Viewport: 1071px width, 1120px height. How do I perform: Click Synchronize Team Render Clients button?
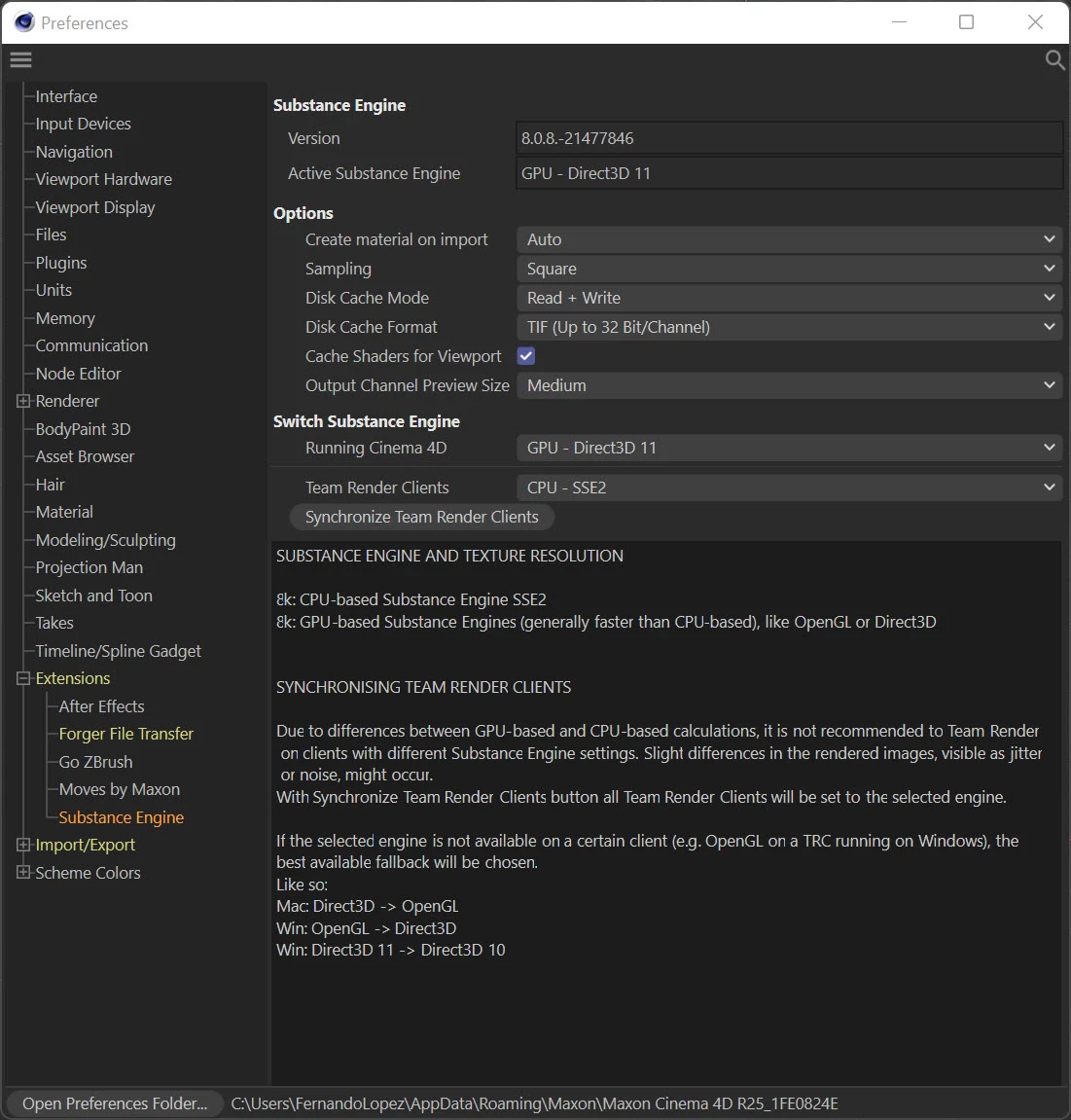422,517
